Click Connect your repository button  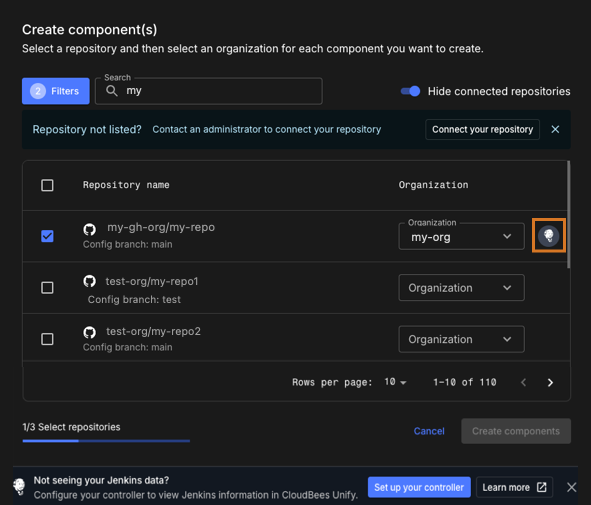coord(482,129)
